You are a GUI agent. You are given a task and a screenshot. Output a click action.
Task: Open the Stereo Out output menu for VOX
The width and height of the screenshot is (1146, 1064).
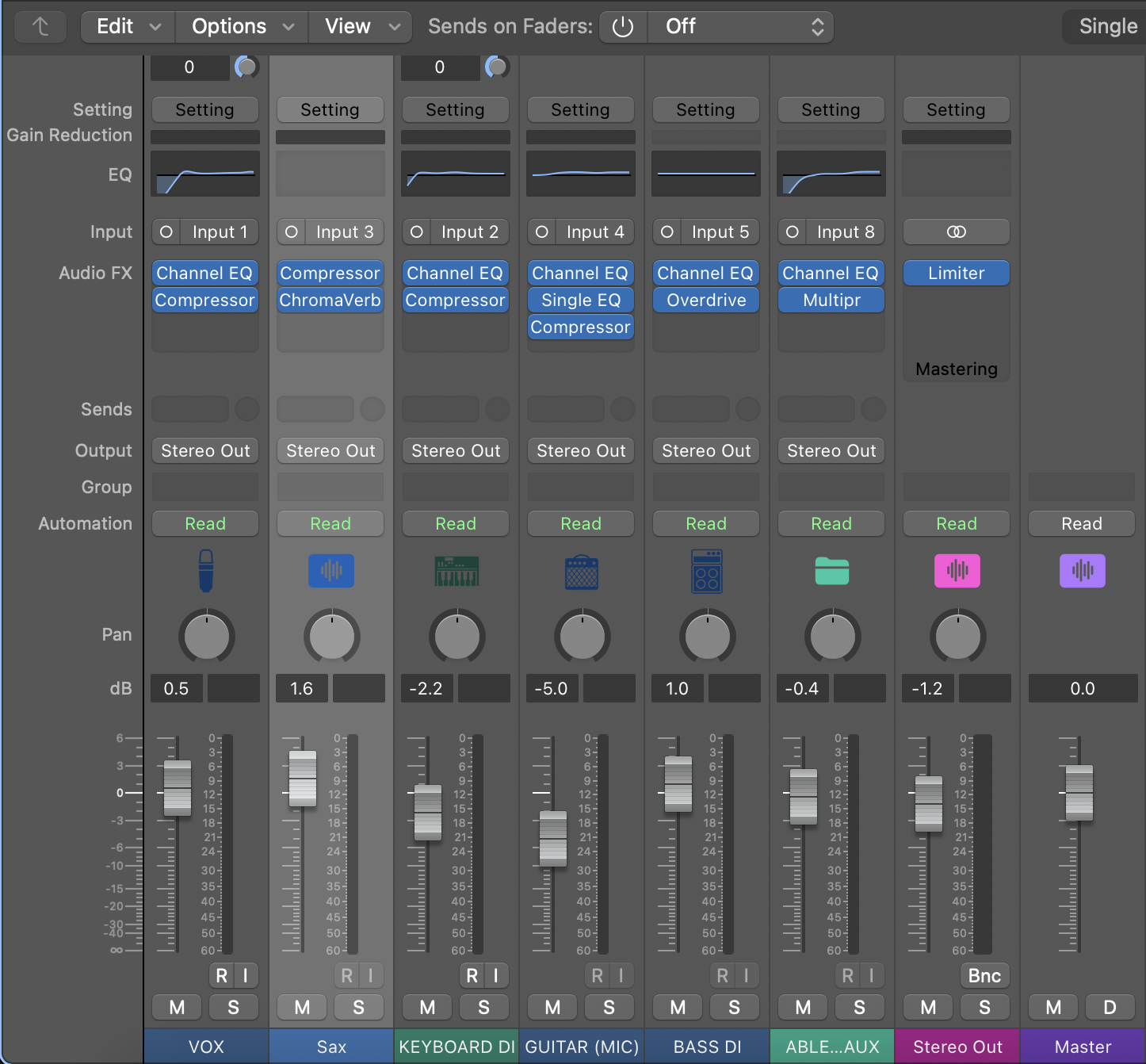pos(205,451)
